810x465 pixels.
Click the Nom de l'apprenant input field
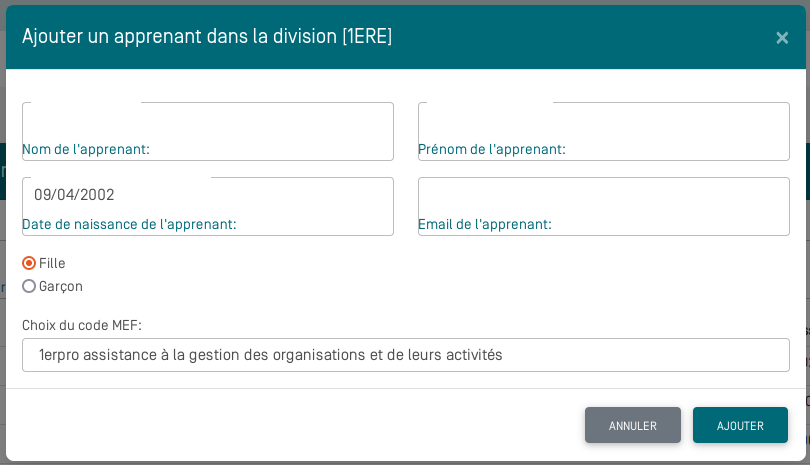coord(207,123)
